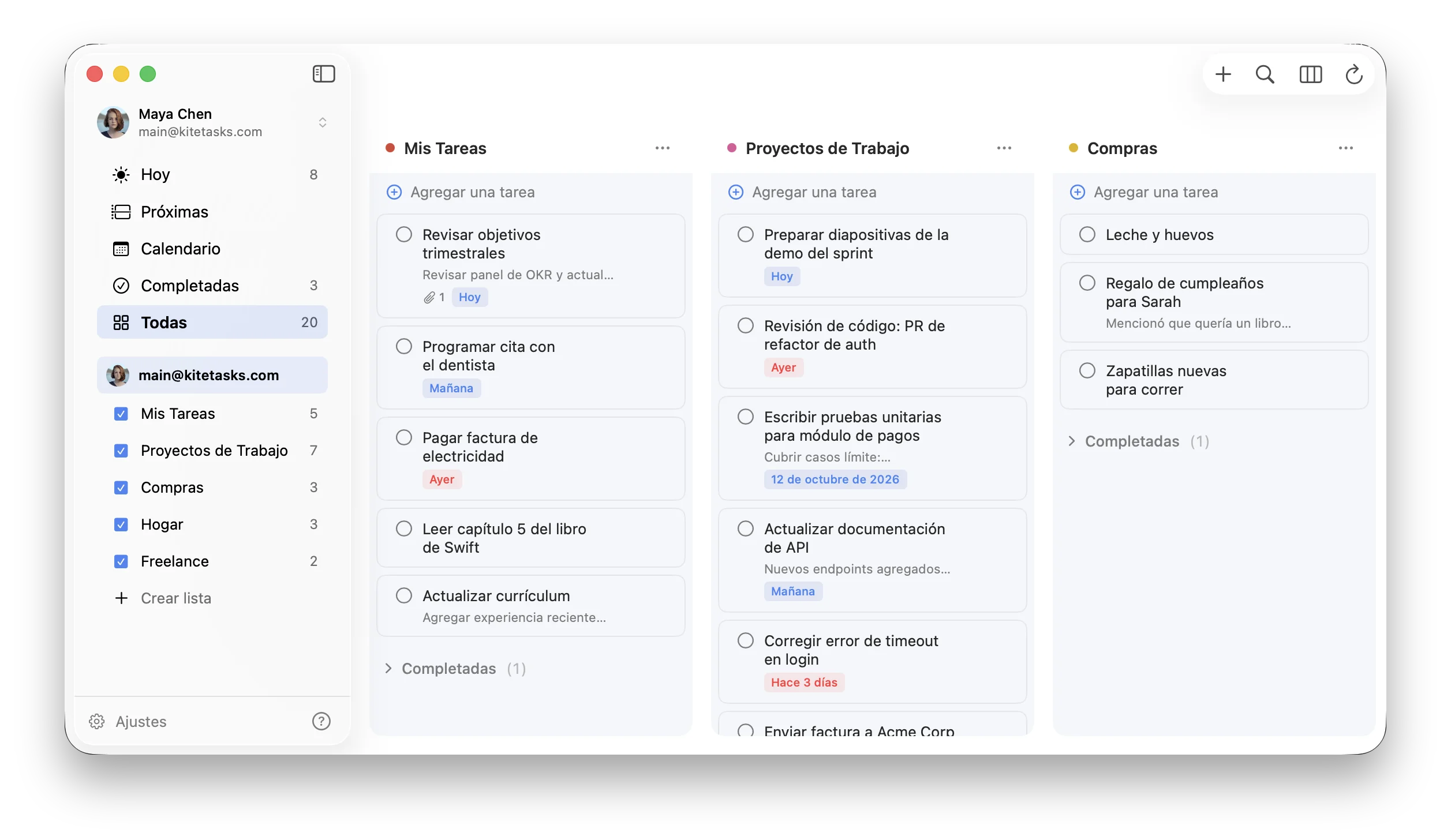Open search with magnifier icon
1451x840 pixels.
1265,74
